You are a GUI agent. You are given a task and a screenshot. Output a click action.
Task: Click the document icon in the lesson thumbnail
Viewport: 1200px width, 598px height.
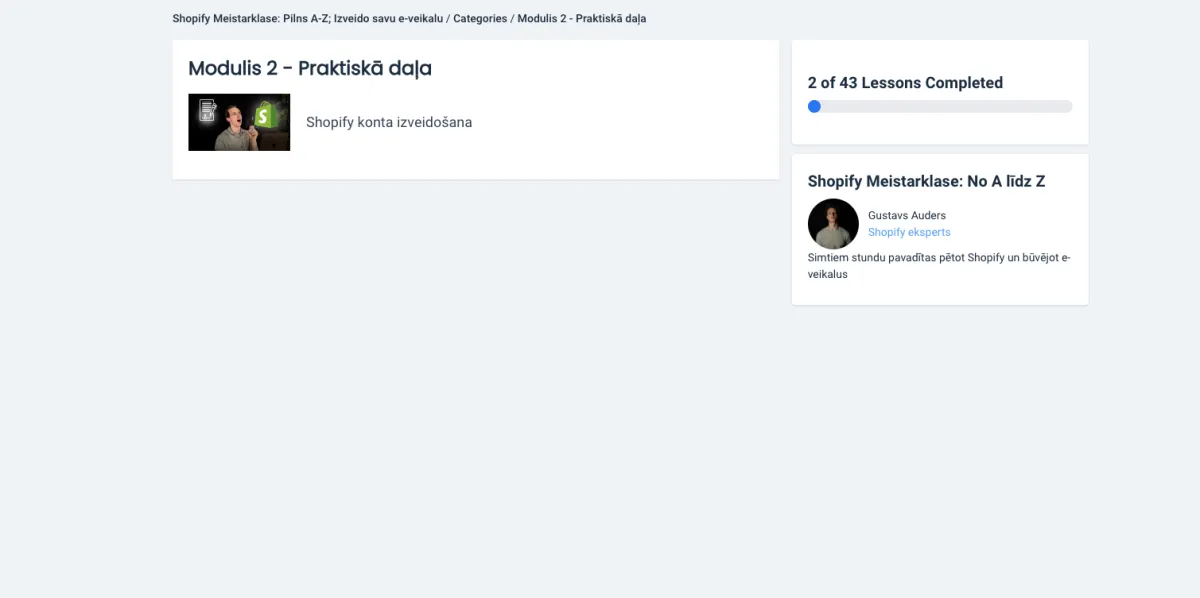coord(207,110)
